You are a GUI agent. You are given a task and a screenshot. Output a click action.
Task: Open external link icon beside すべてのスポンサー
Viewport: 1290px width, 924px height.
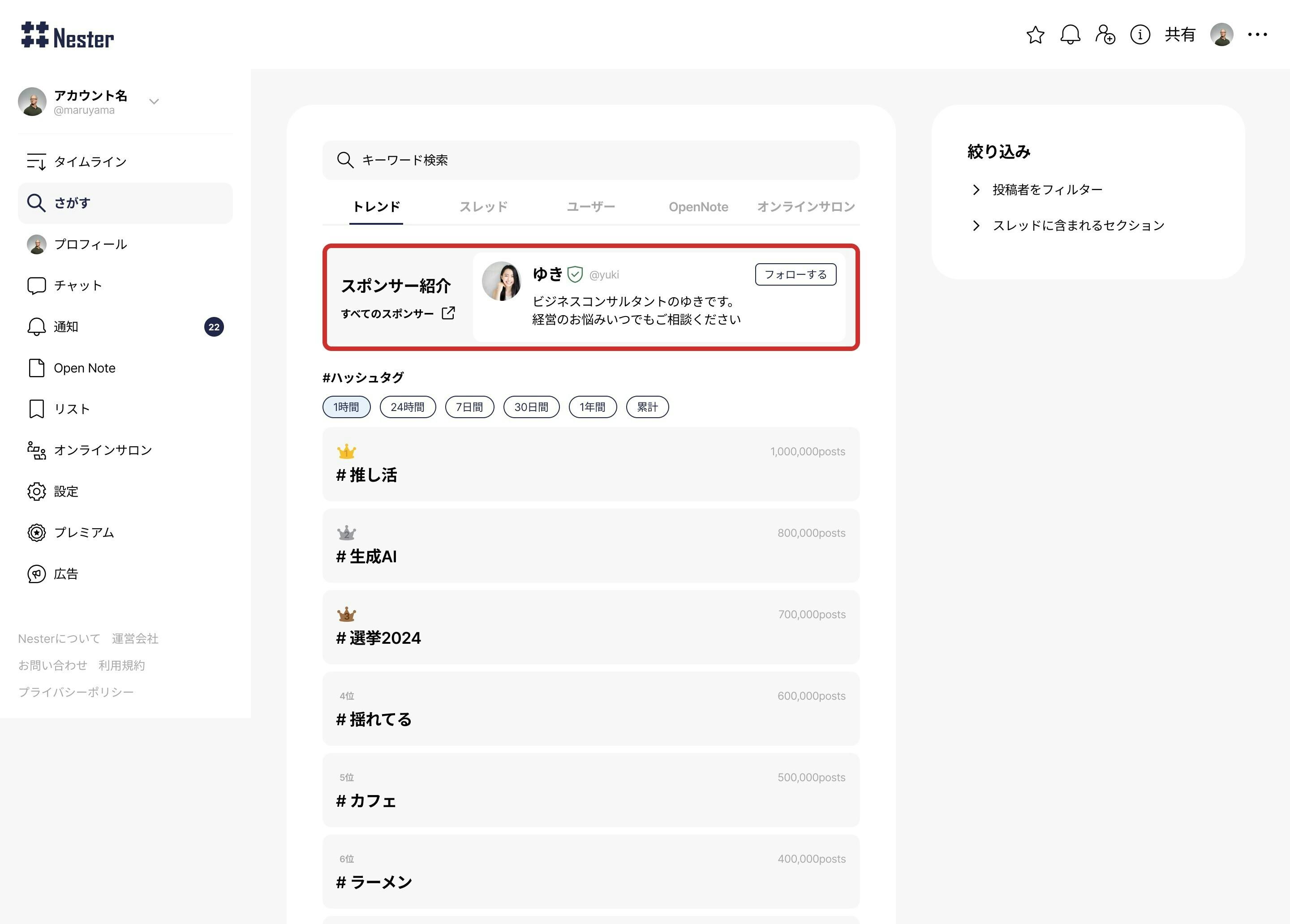click(x=448, y=313)
